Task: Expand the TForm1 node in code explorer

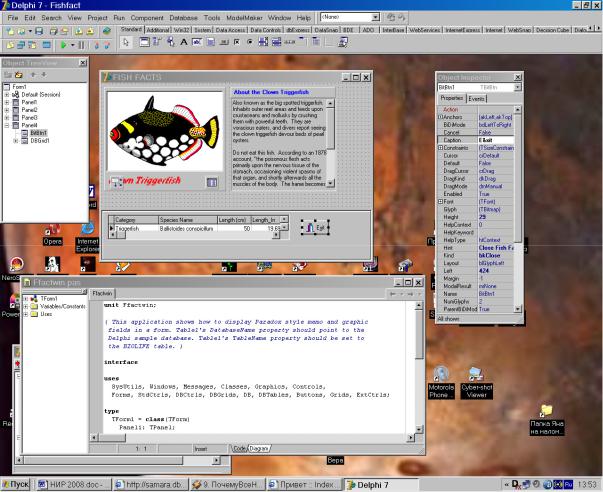Action: 26,299
